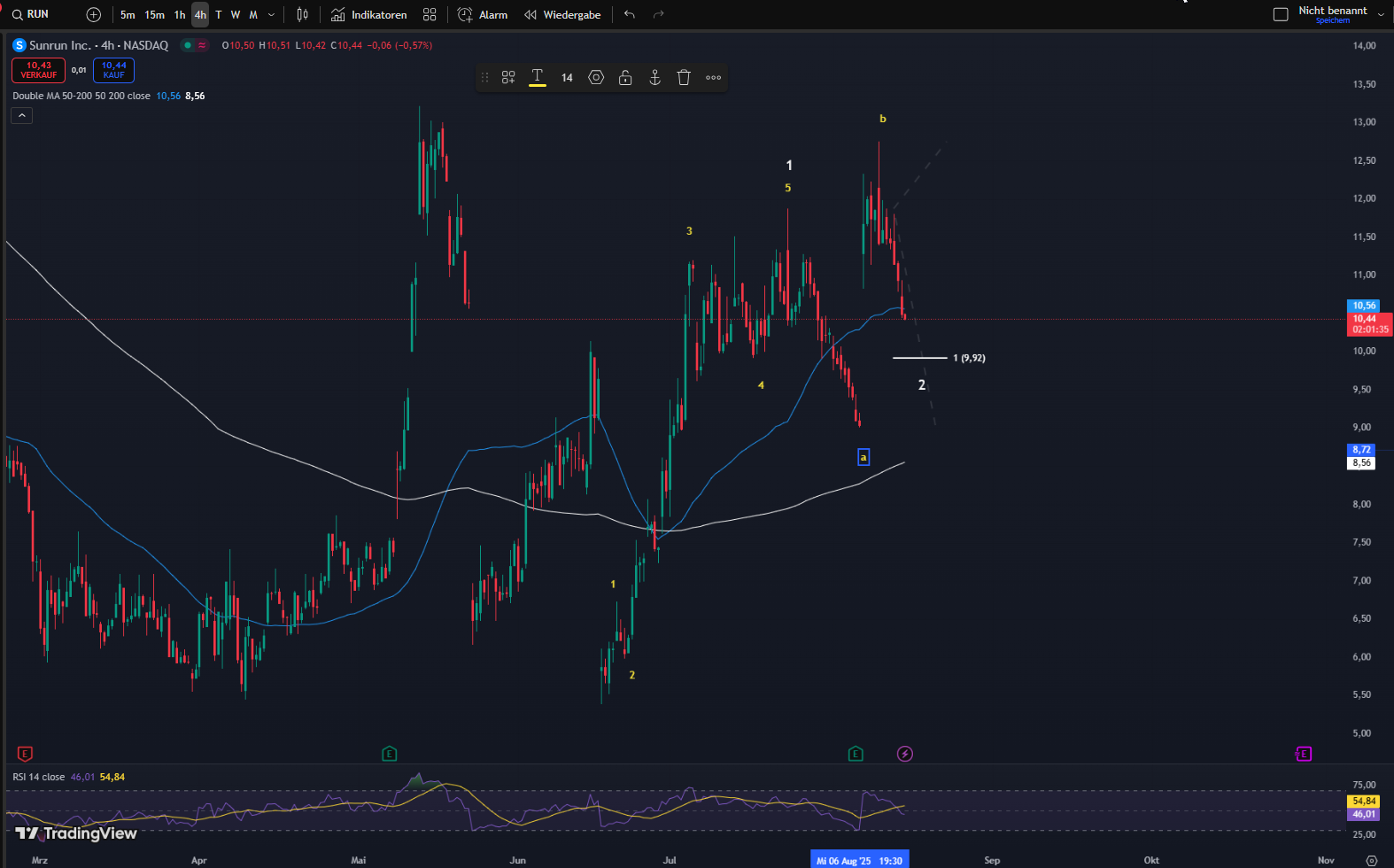The width and height of the screenshot is (1394, 868).
Task: Open the font size 14 dropdown
Action: [567, 78]
